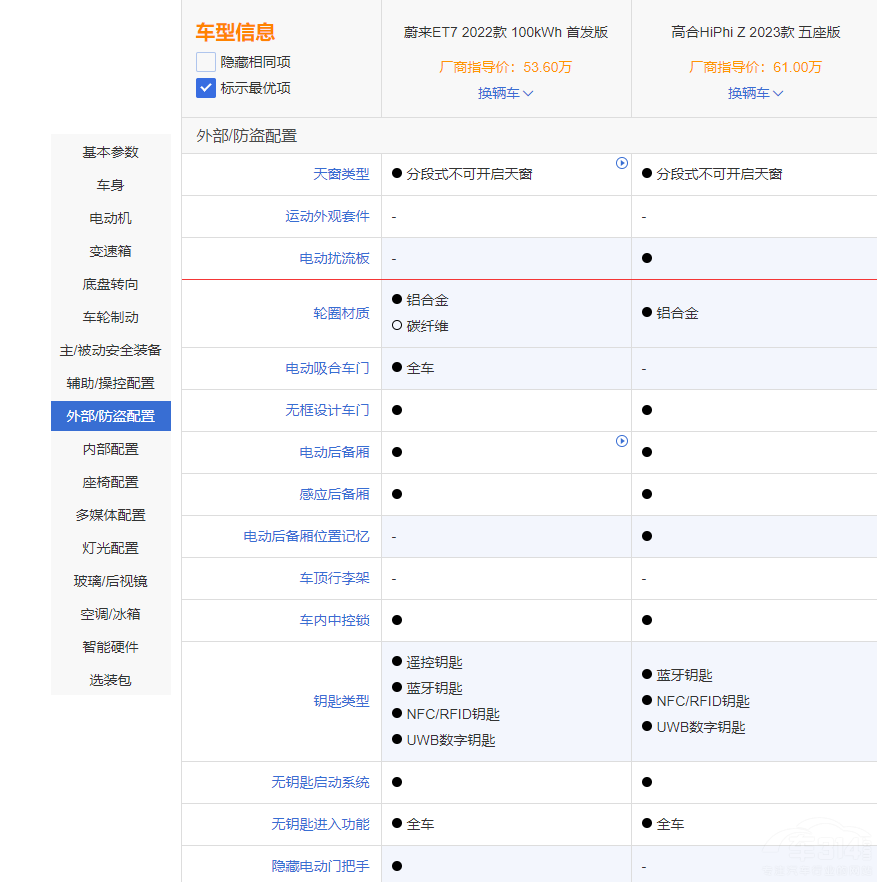877x882 pixels.
Task: Navigate to 灯光配置 section
Action: click(x=111, y=548)
